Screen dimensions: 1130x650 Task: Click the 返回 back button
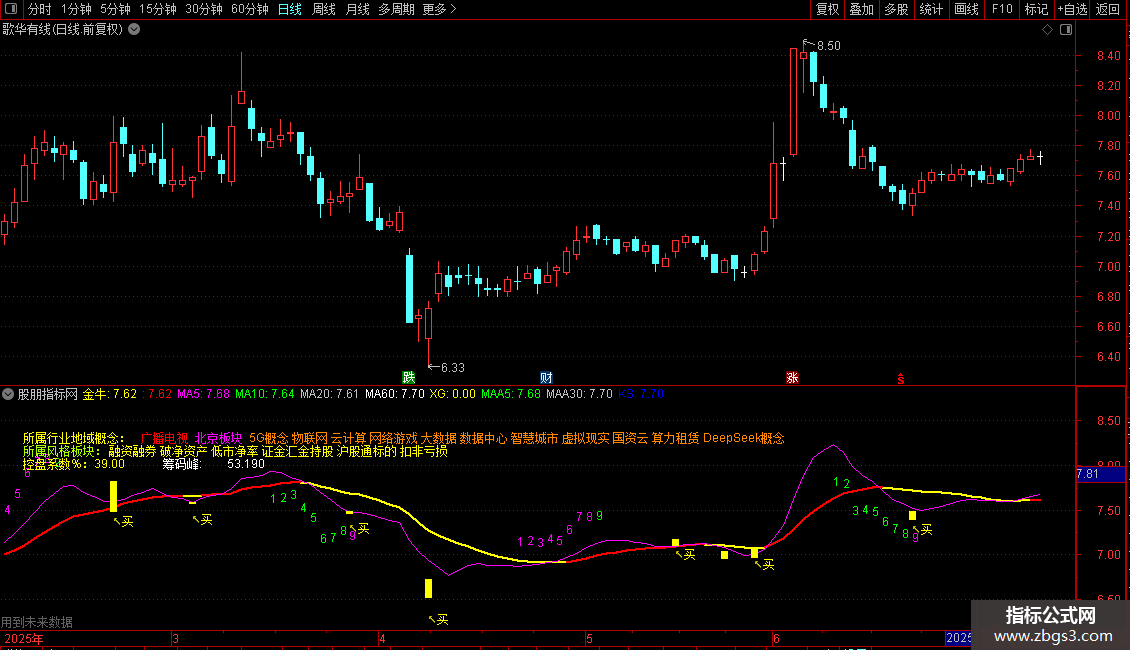pos(1108,9)
